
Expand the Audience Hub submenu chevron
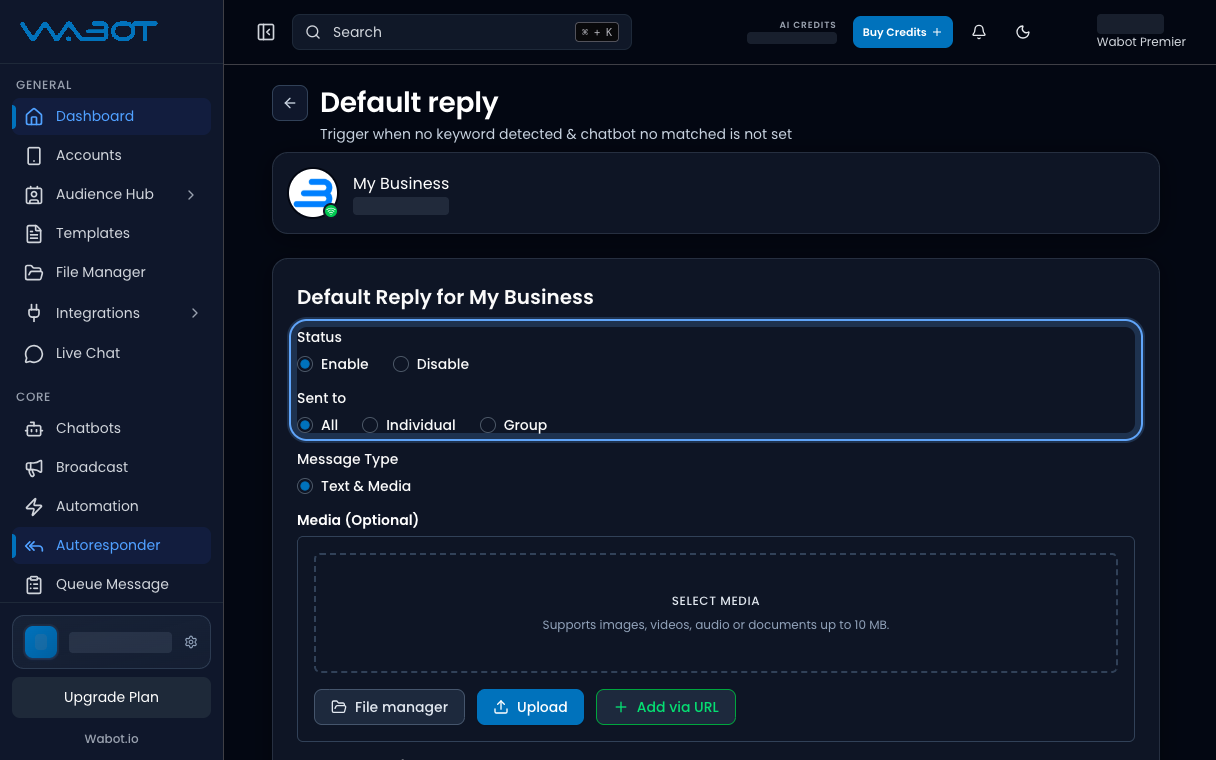pos(191,194)
